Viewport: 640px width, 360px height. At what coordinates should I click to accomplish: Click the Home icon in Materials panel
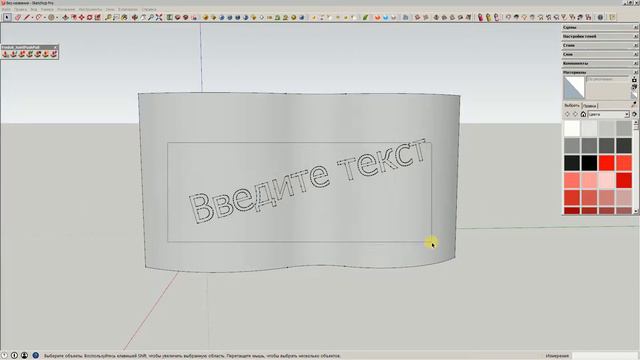point(583,114)
